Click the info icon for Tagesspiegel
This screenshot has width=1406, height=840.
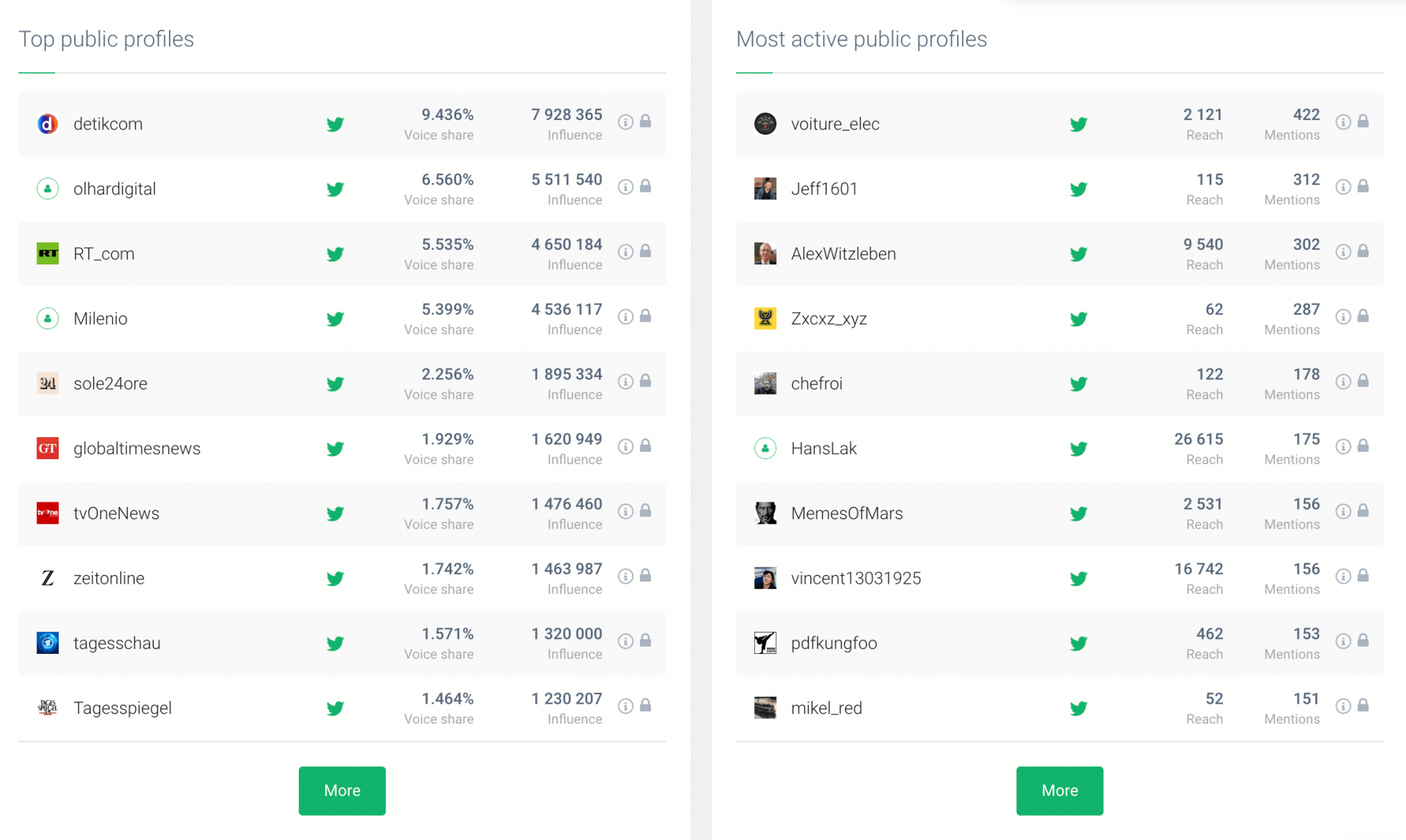(x=625, y=706)
